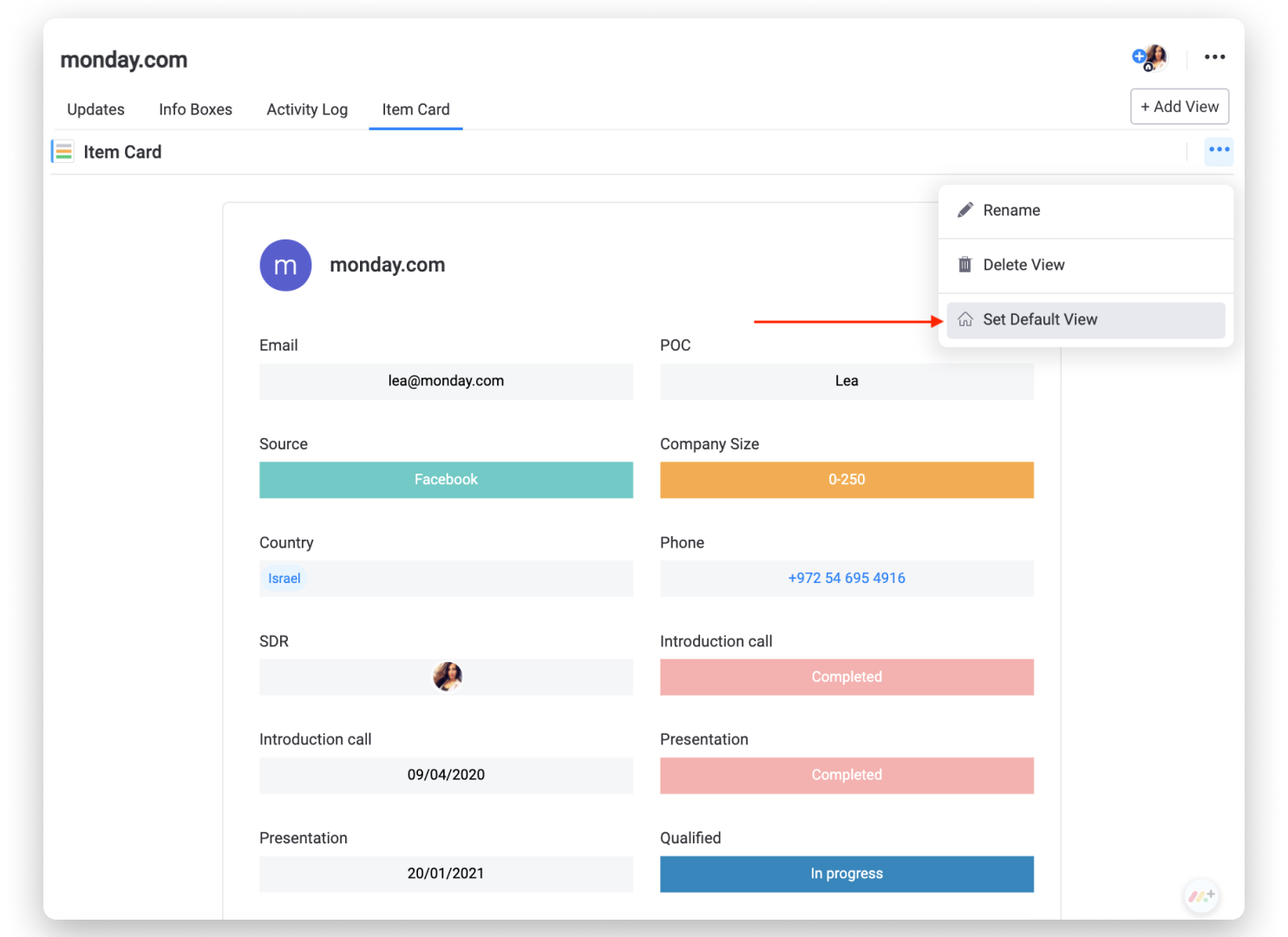Screen dimensions: 1288x937
Task: Switch to the Info Boxes tab
Action: click(195, 109)
